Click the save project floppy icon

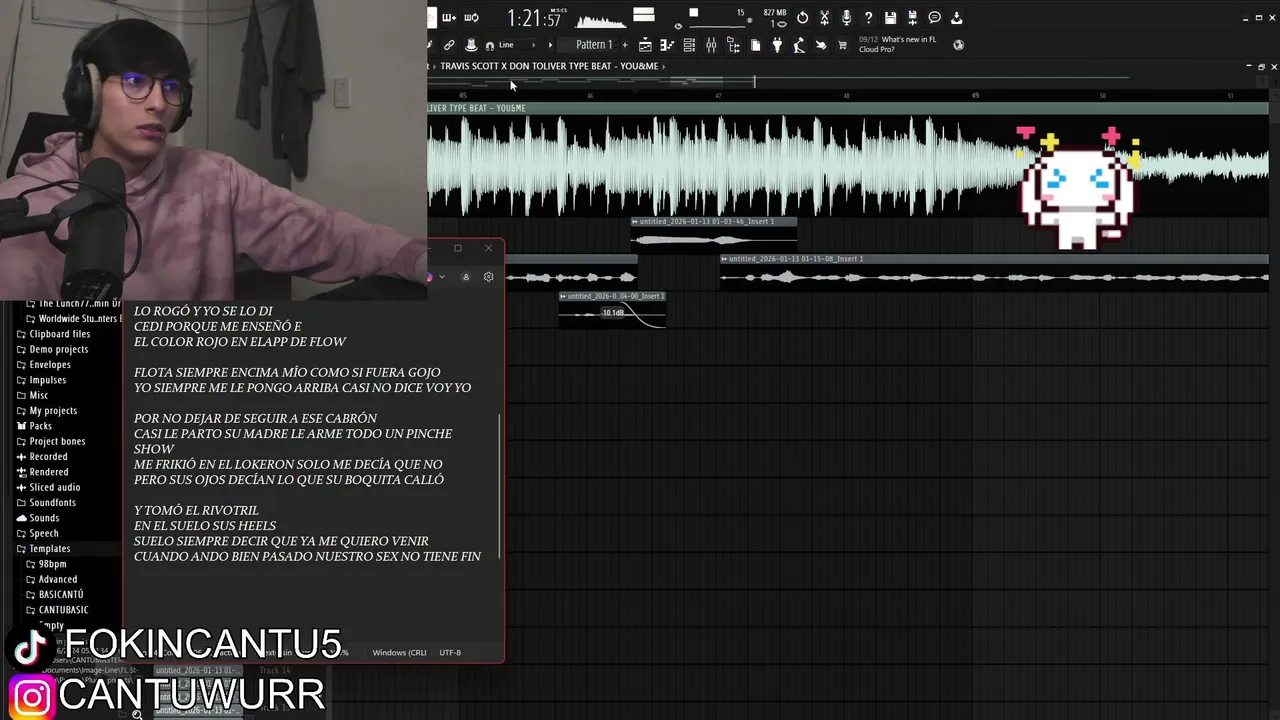[890, 18]
